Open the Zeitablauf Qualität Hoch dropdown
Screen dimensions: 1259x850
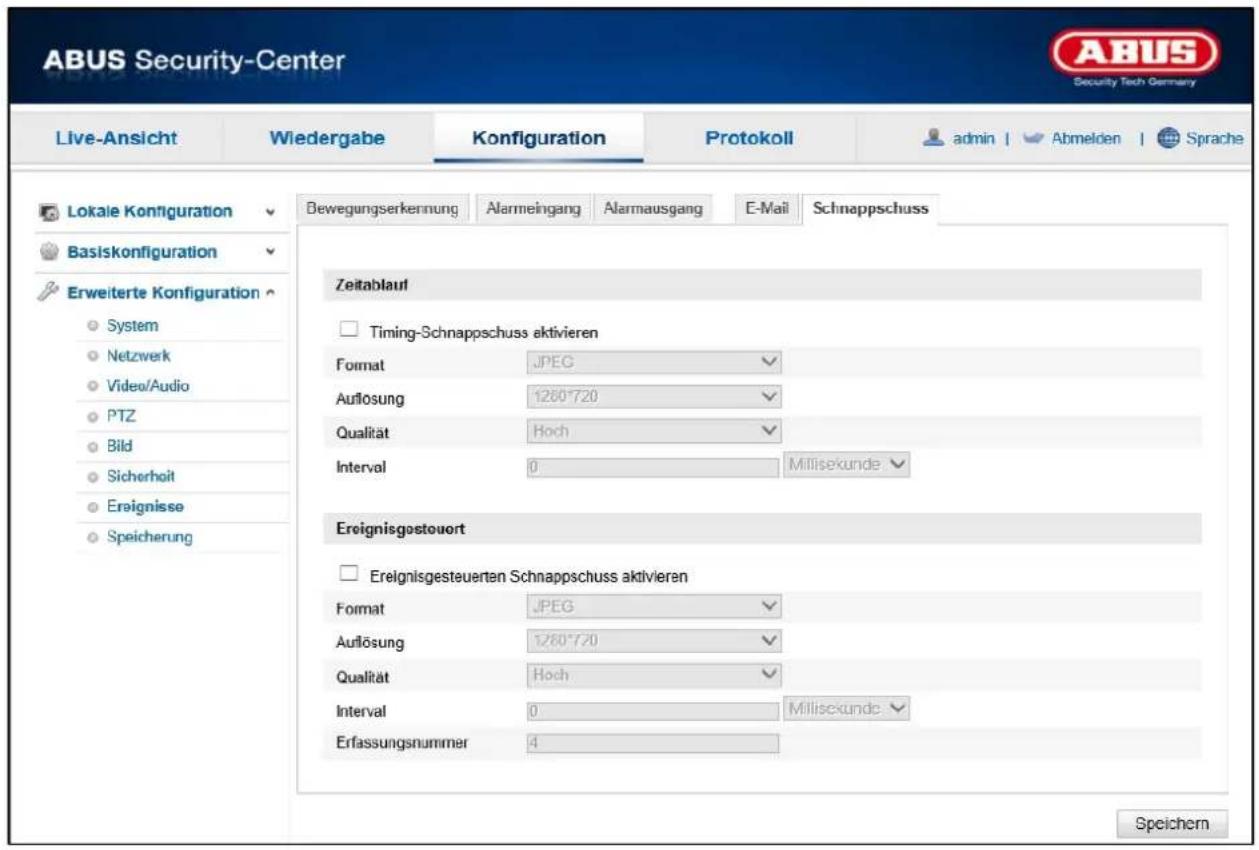tap(652, 430)
